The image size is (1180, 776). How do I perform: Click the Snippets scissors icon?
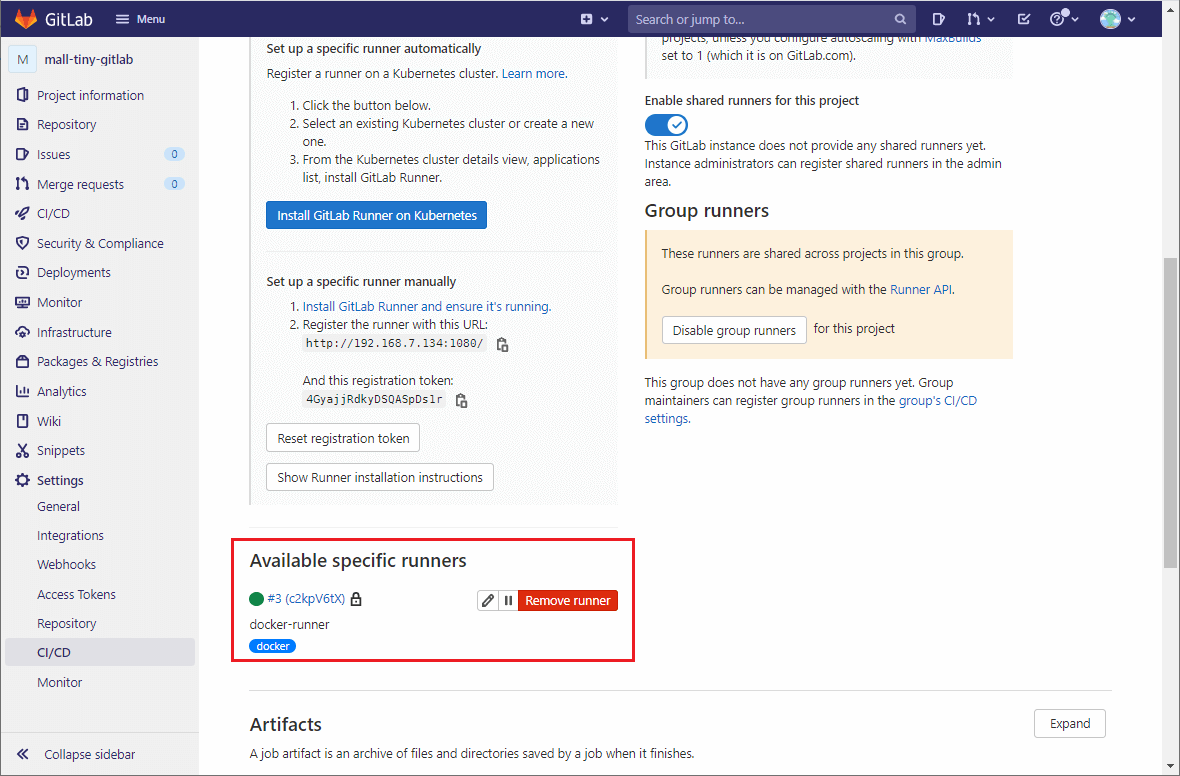[x=23, y=450]
